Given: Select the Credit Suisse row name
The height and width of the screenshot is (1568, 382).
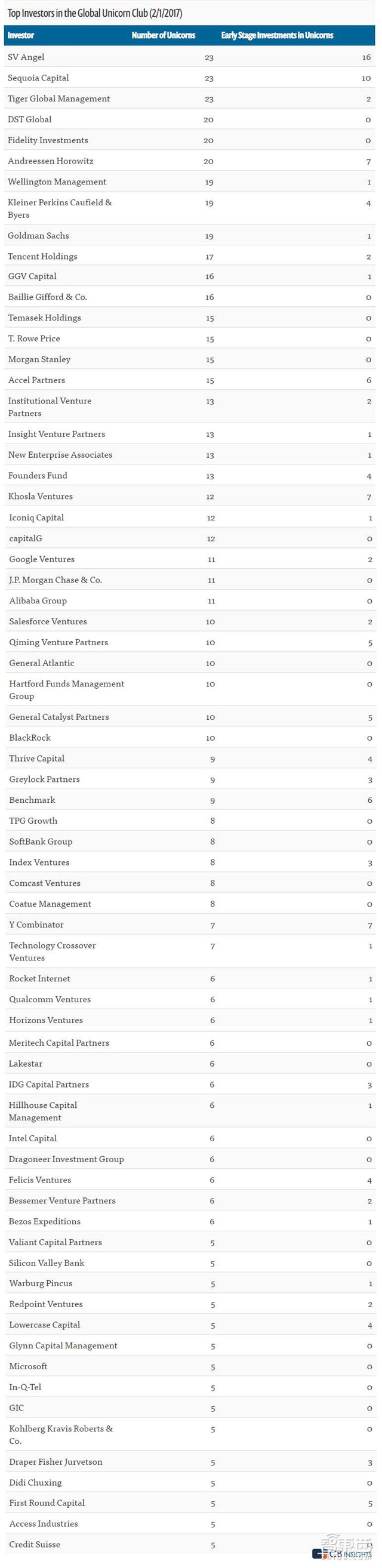Looking at the screenshot, I should 35,1544.
